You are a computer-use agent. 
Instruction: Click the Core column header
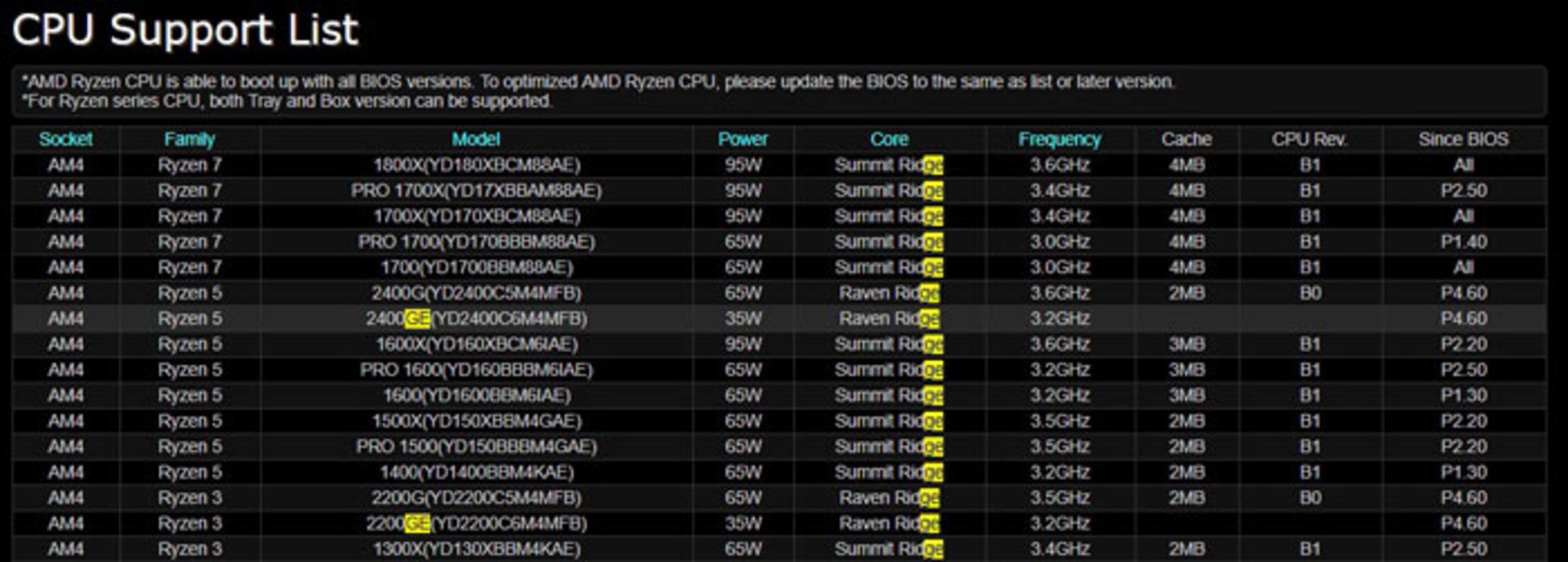[x=889, y=140]
